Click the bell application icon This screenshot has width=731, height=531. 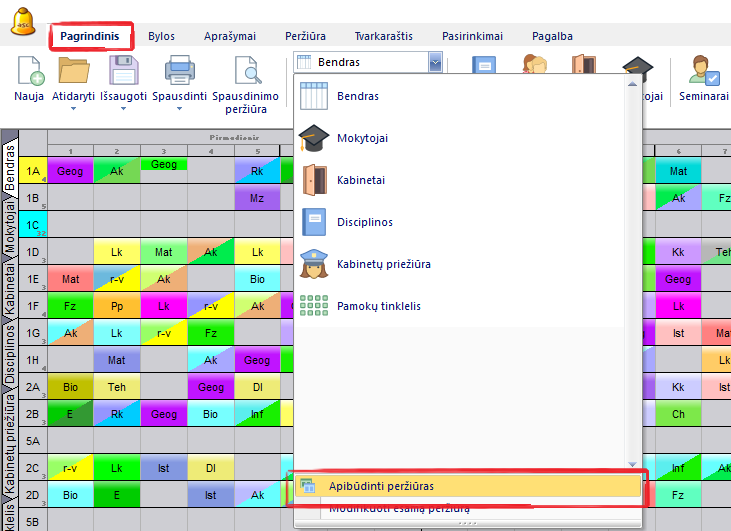[23, 21]
